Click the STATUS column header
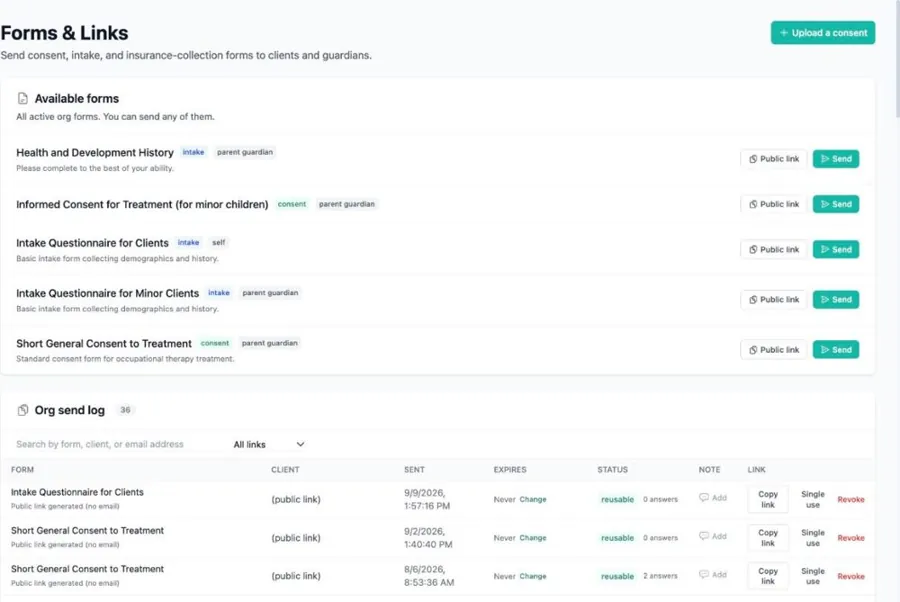Screen dimensions: 900x602 point(612,469)
